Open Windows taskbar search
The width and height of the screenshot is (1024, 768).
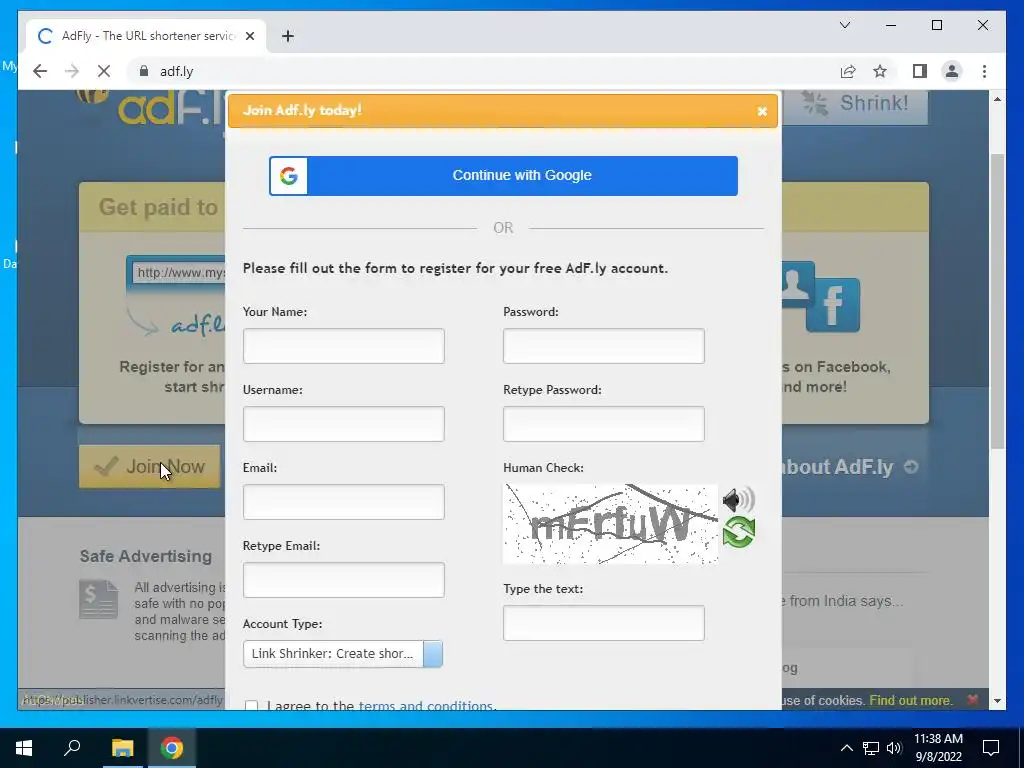click(x=72, y=748)
